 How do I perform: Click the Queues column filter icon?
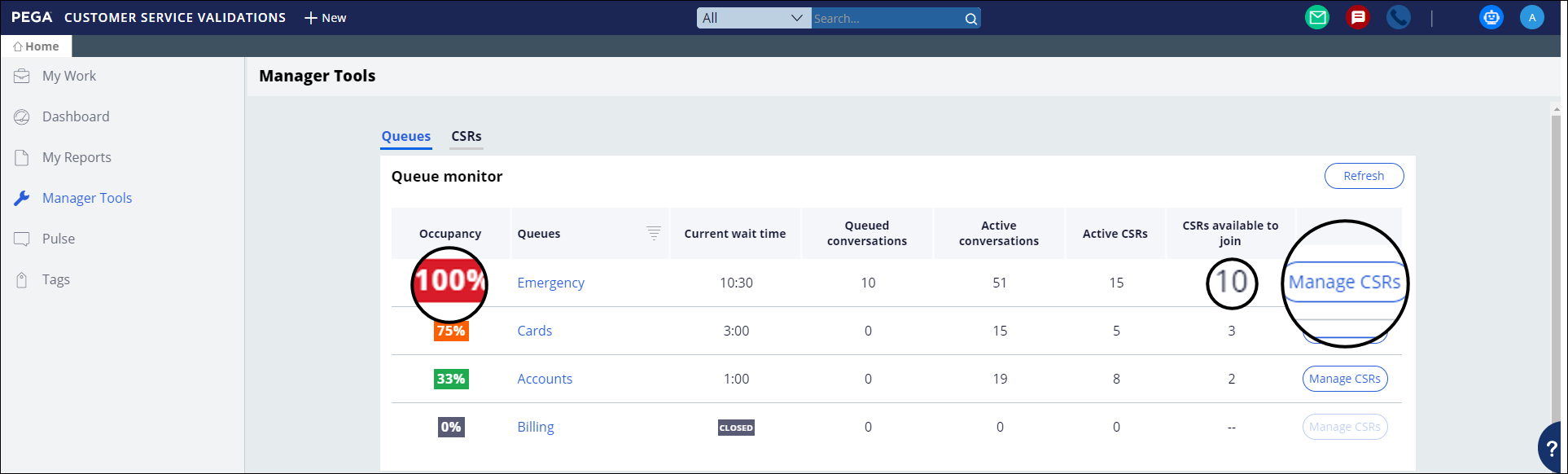coord(653,233)
